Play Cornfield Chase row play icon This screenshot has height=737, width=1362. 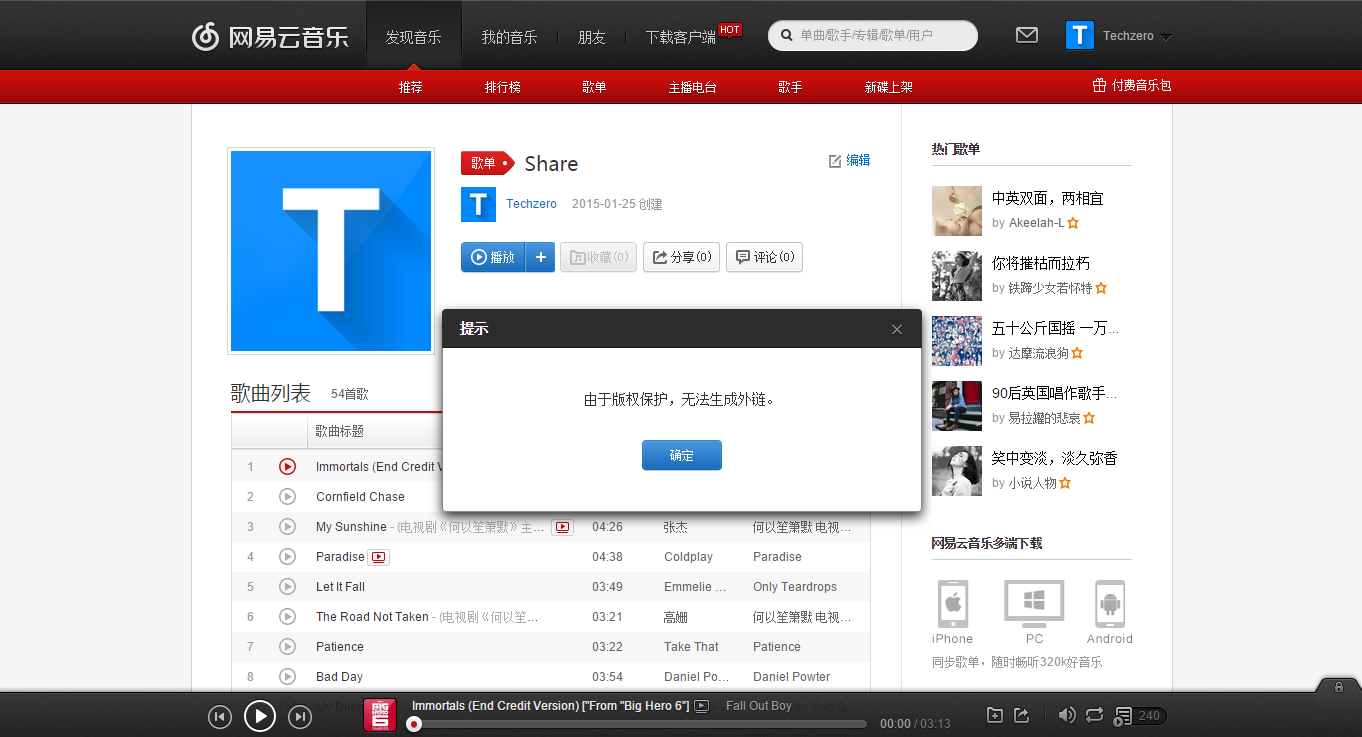[x=287, y=497]
